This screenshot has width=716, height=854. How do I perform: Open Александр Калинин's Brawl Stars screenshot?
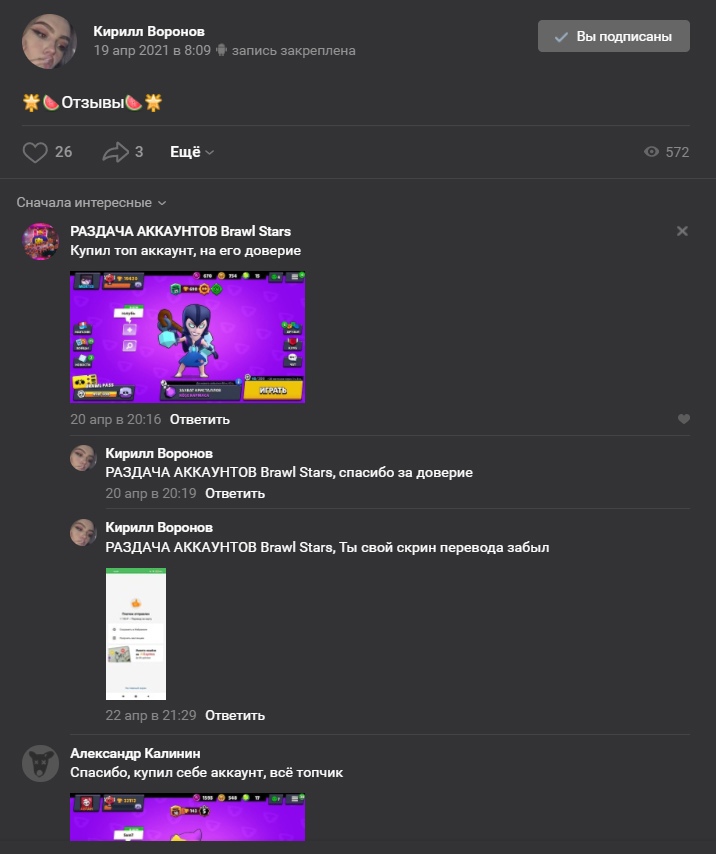tap(187, 817)
